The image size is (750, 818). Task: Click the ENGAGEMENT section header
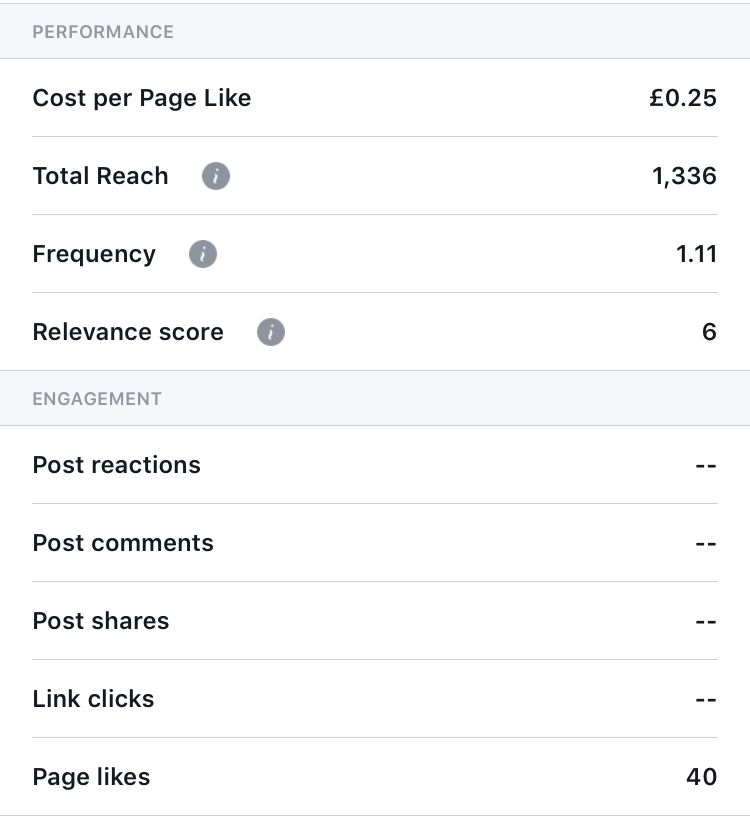click(x=97, y=399)
